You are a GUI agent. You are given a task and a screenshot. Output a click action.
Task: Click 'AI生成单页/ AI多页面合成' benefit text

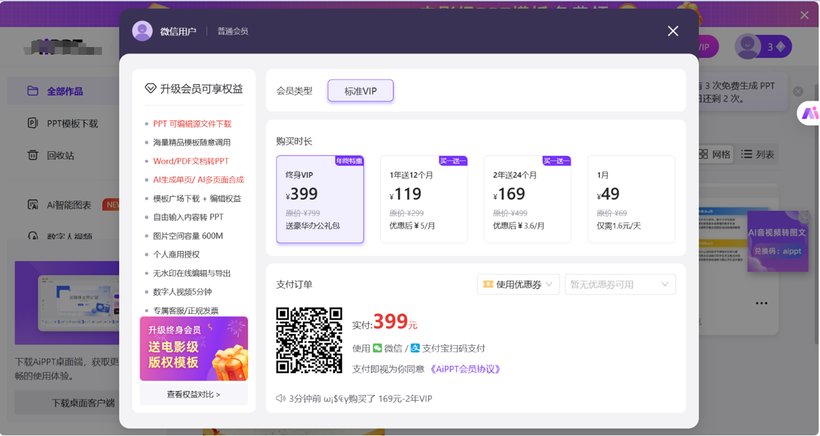tap(198, 180)
